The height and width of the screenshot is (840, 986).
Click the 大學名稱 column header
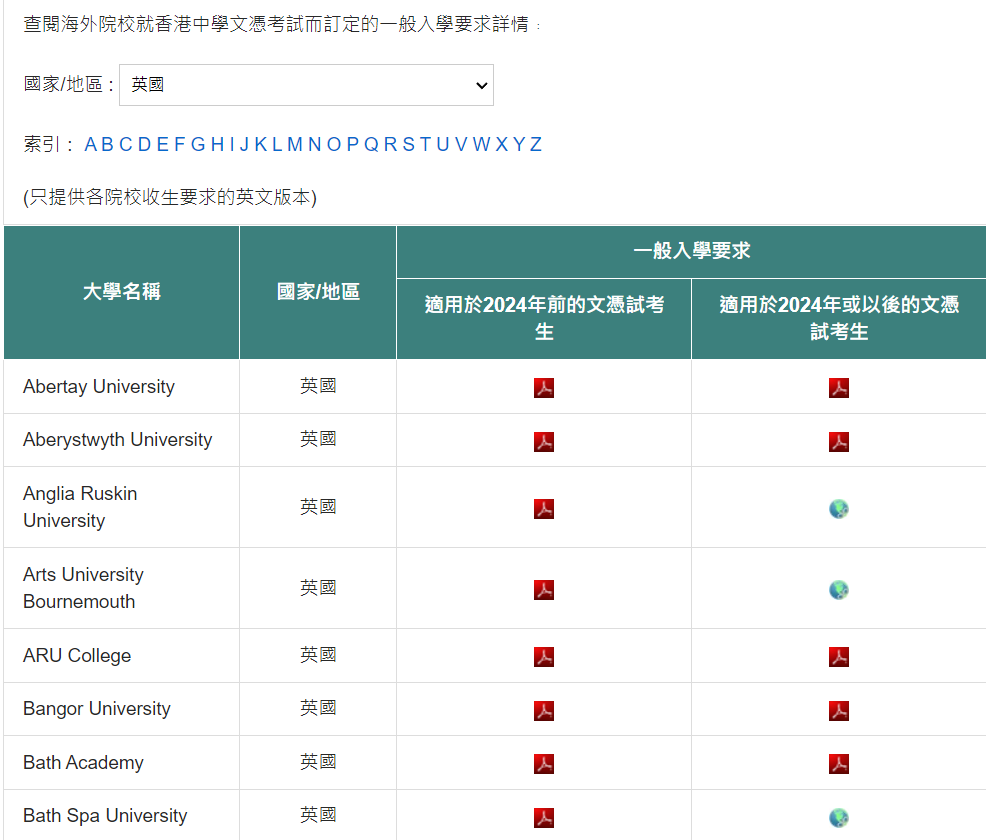tap(121, 292)
